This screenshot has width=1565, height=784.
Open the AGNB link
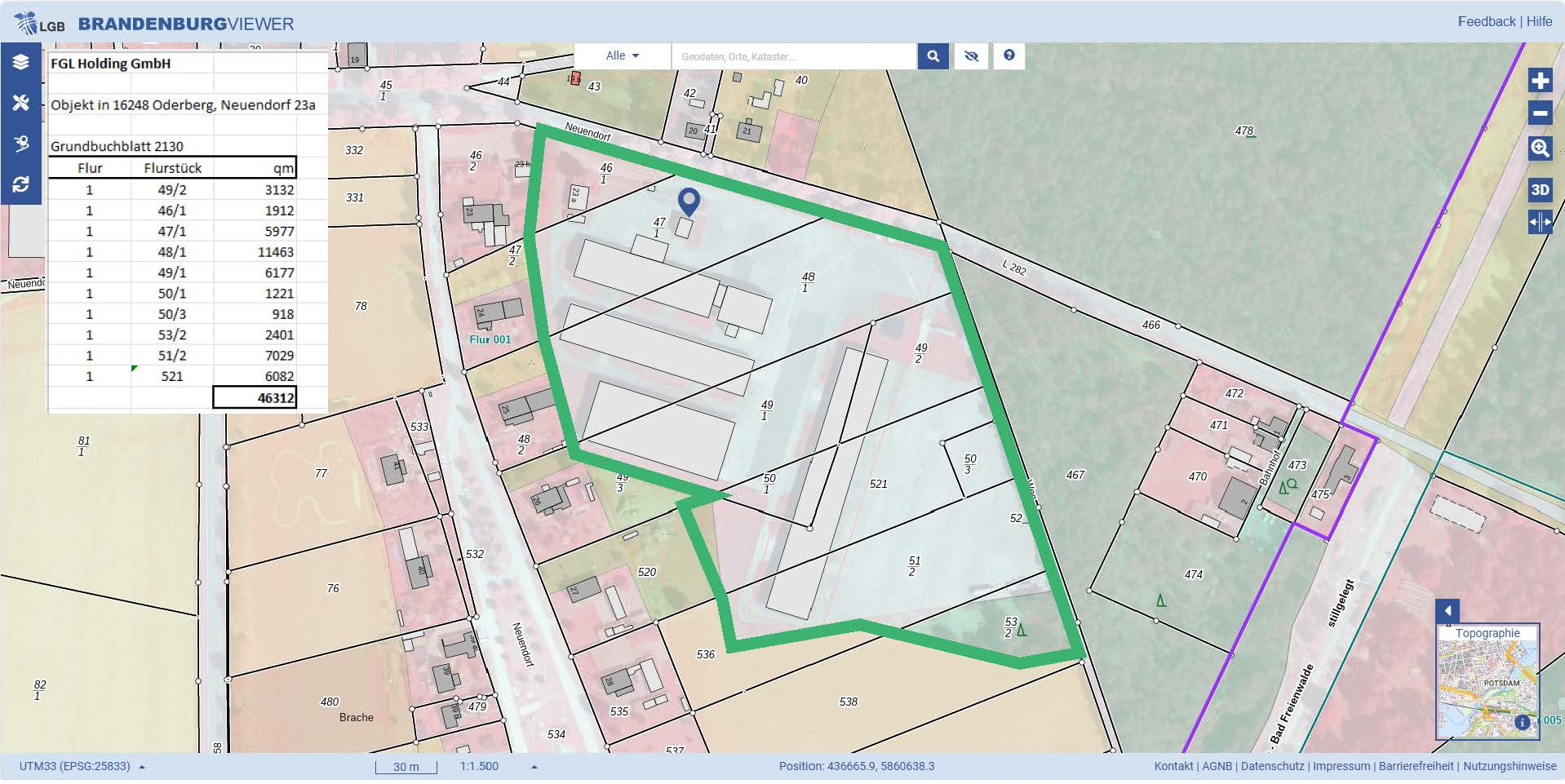point(1217,766)
